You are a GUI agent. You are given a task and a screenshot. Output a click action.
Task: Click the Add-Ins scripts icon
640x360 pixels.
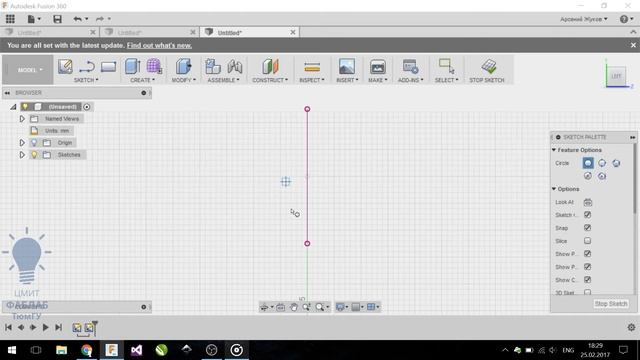(410, 66)
